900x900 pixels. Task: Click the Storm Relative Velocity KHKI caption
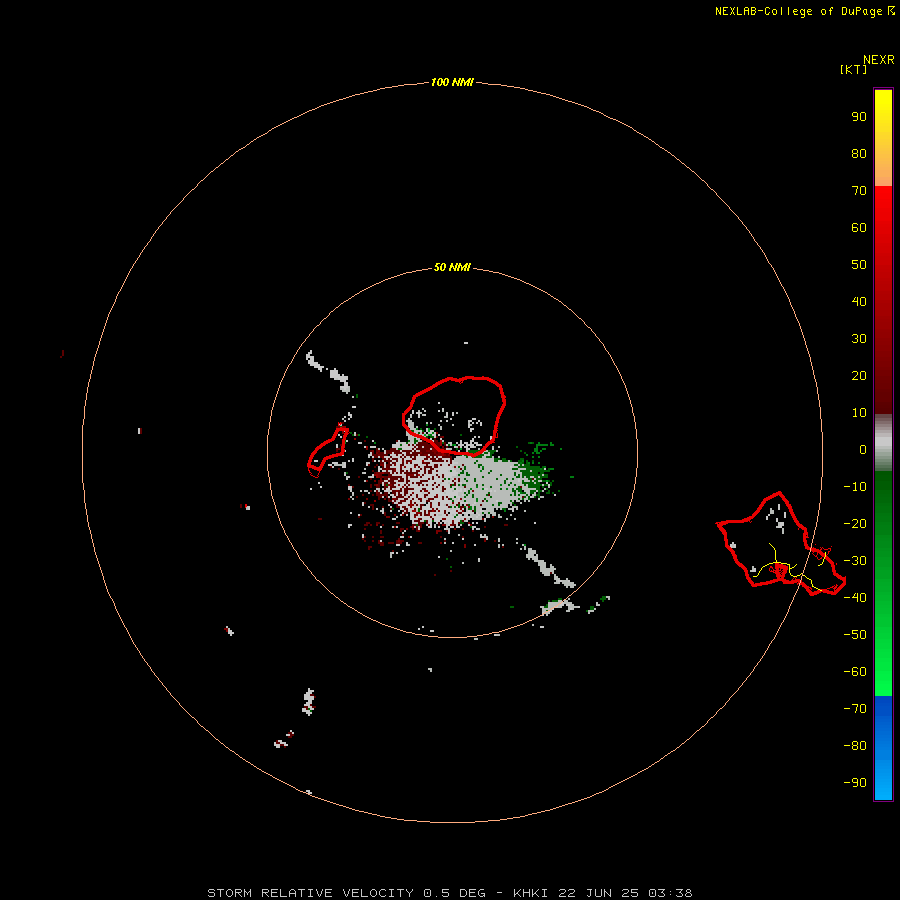coord(449,893)
